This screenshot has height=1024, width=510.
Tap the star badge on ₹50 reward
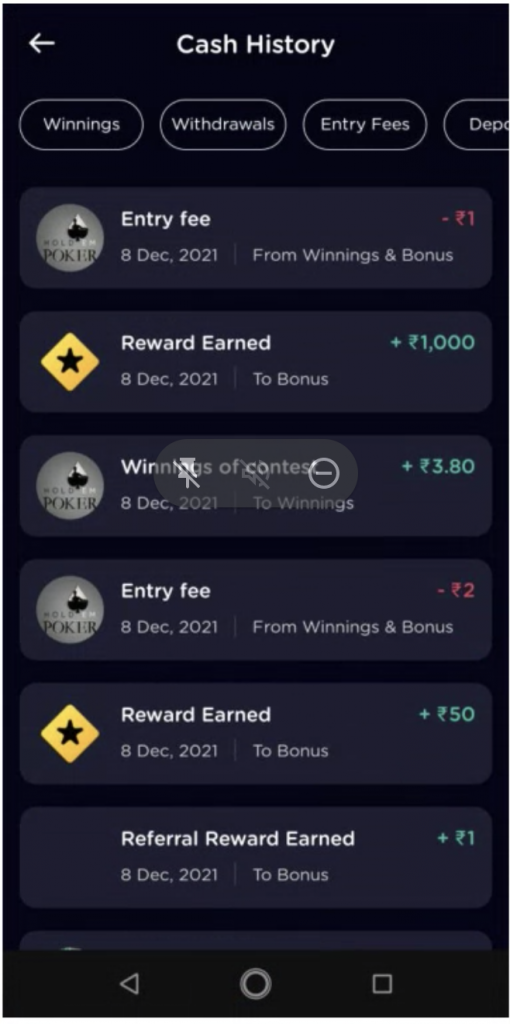click(70, 733)
